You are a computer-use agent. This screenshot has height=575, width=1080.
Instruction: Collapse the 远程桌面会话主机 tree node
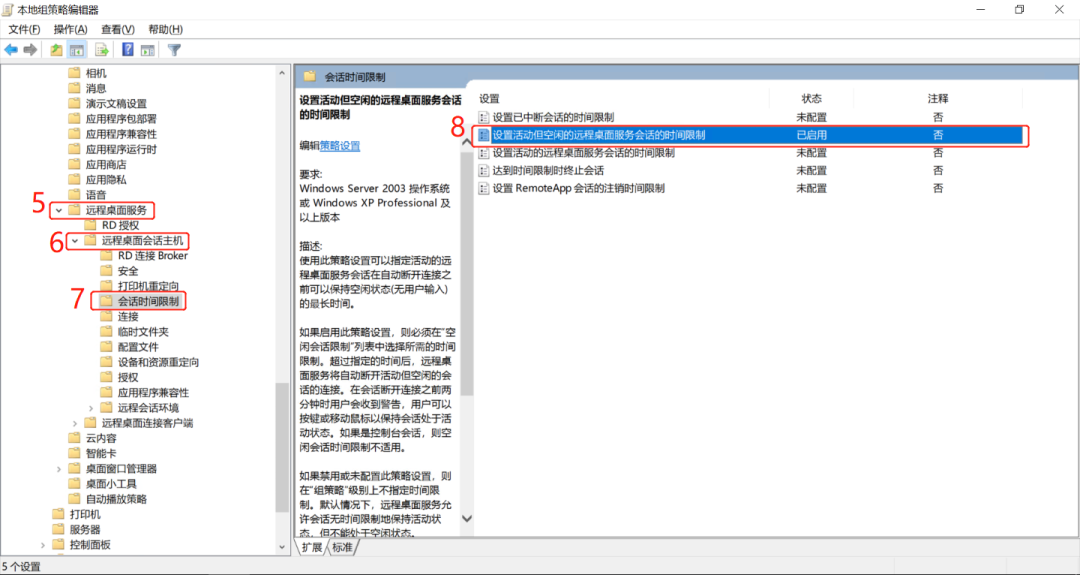tap(75, 240)
